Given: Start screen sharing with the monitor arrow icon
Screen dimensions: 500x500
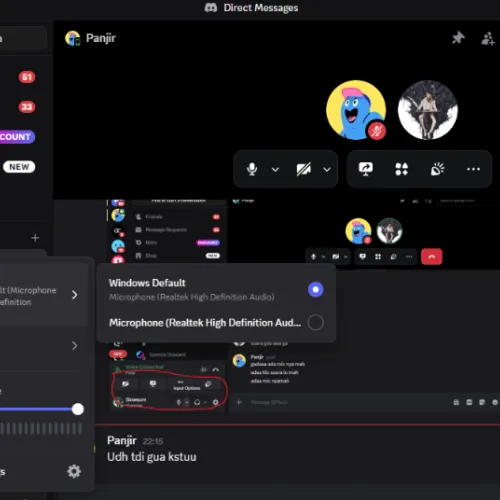Looking at the screenshot, I should tap(366, 169).
